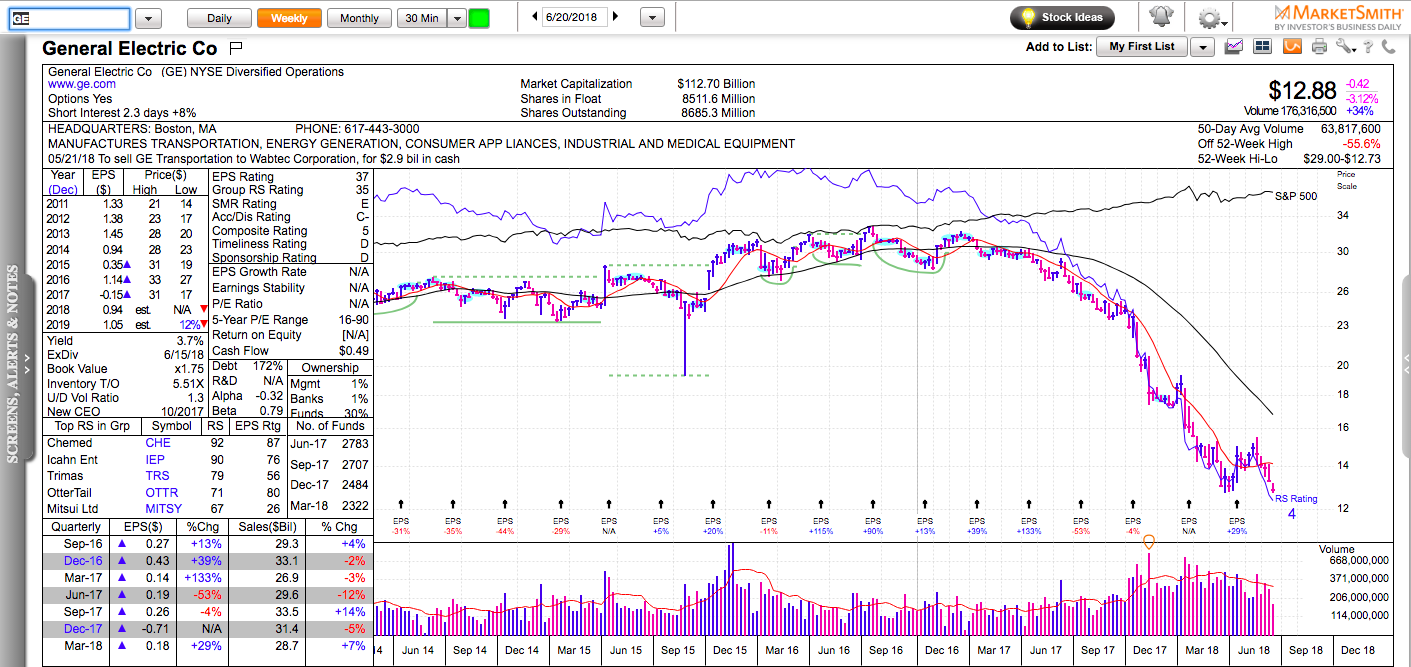Go to next date with right arrow

615,17
